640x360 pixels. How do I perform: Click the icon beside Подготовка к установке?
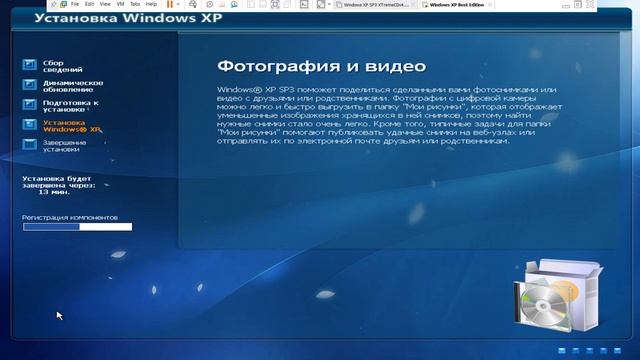(29, 104)
